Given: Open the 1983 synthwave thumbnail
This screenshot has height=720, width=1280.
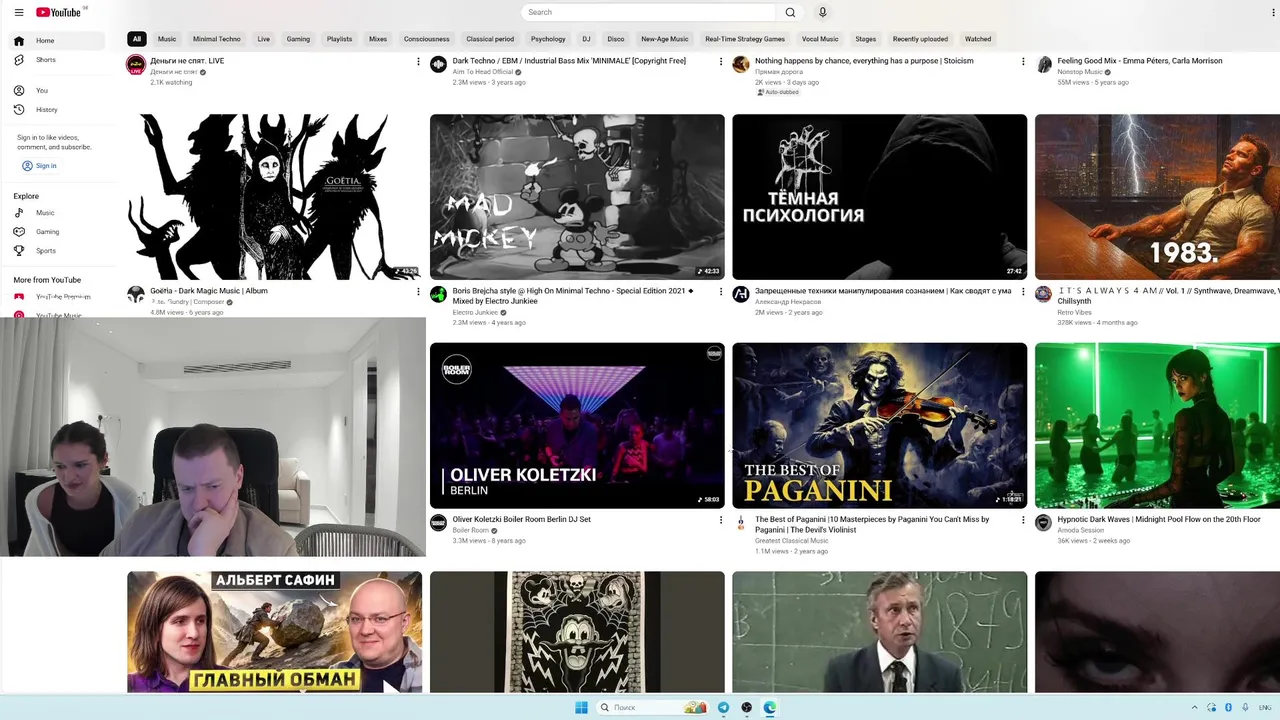Looking at the screenshot, I should pyautogui.click(x=1157, y=197).
